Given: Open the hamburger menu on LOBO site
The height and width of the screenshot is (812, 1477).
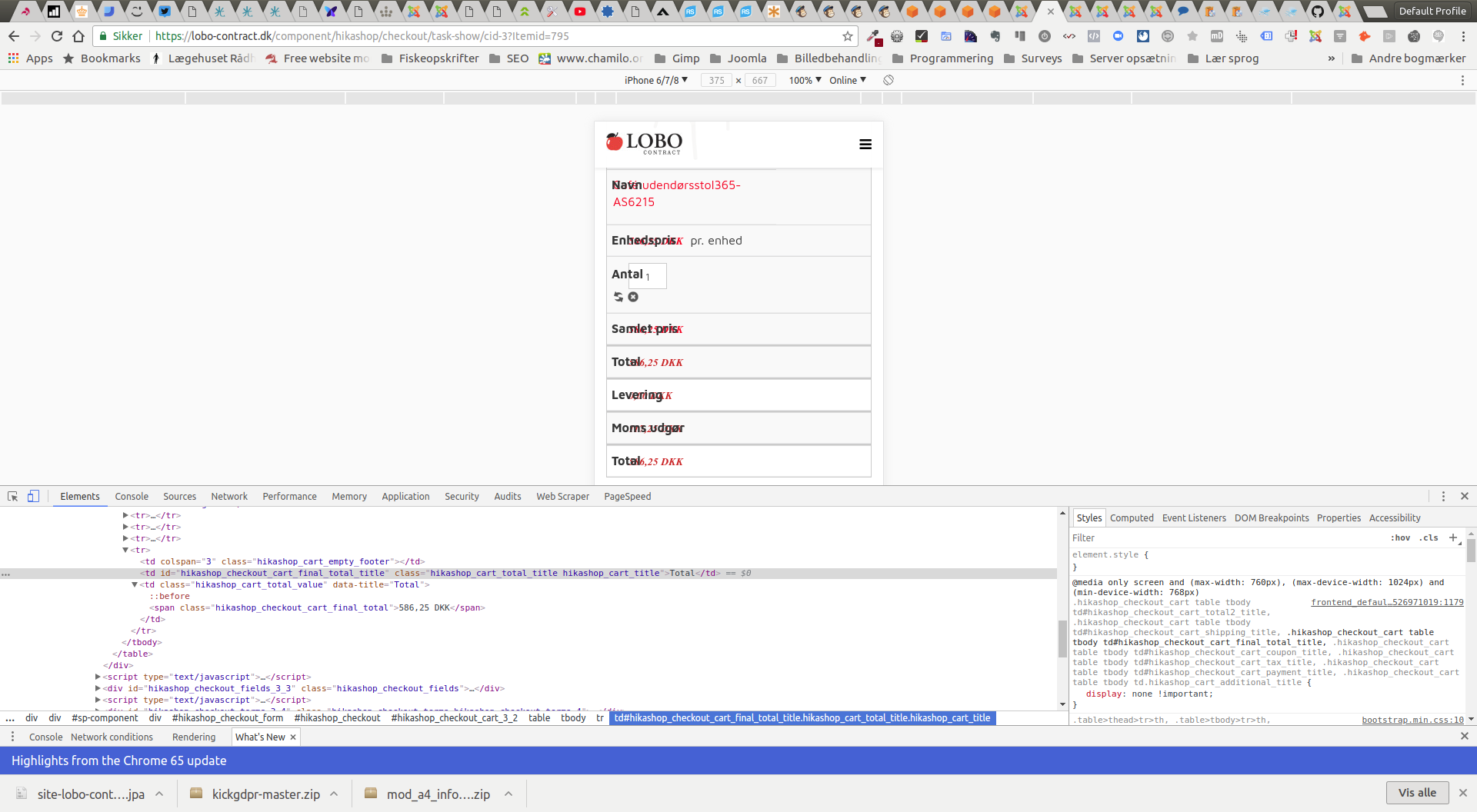Looking at the screenshot, I should (865, 145).
